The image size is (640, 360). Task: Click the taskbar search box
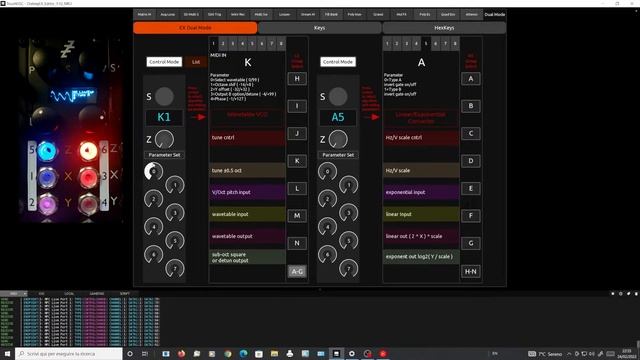tap(69, 353)
